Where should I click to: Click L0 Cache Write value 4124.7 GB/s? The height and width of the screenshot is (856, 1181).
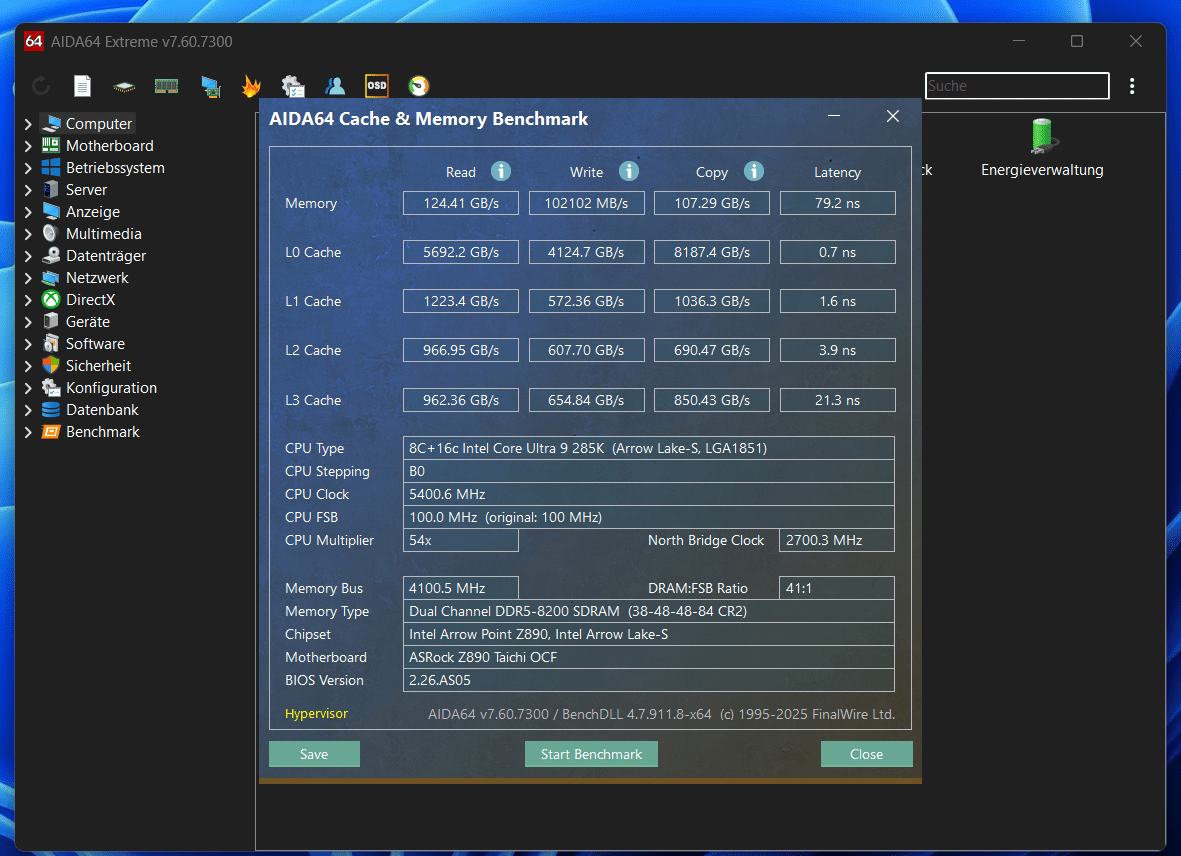[x=586, y=252]
